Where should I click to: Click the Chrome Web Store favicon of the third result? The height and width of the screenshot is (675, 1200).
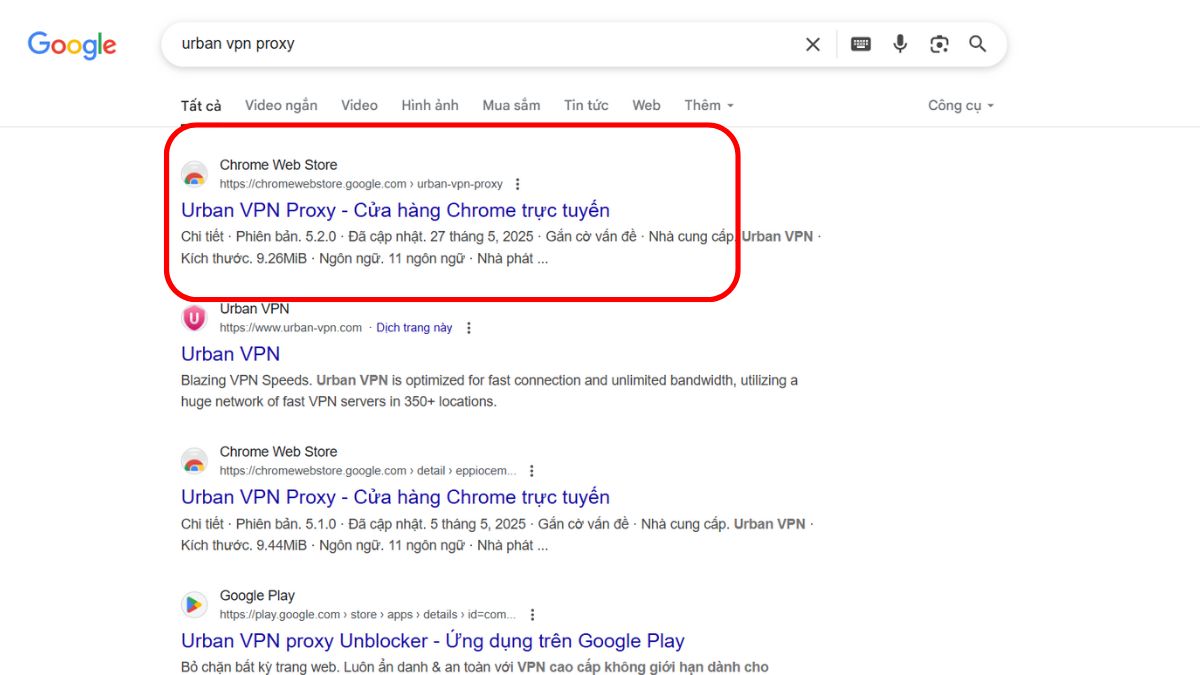(194, 461)
